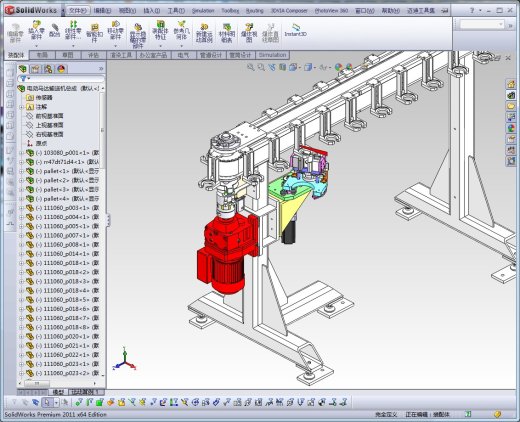Expand the 111060_p020<1> component
This screenshot has height=422, width=520.
click(21, 337)
